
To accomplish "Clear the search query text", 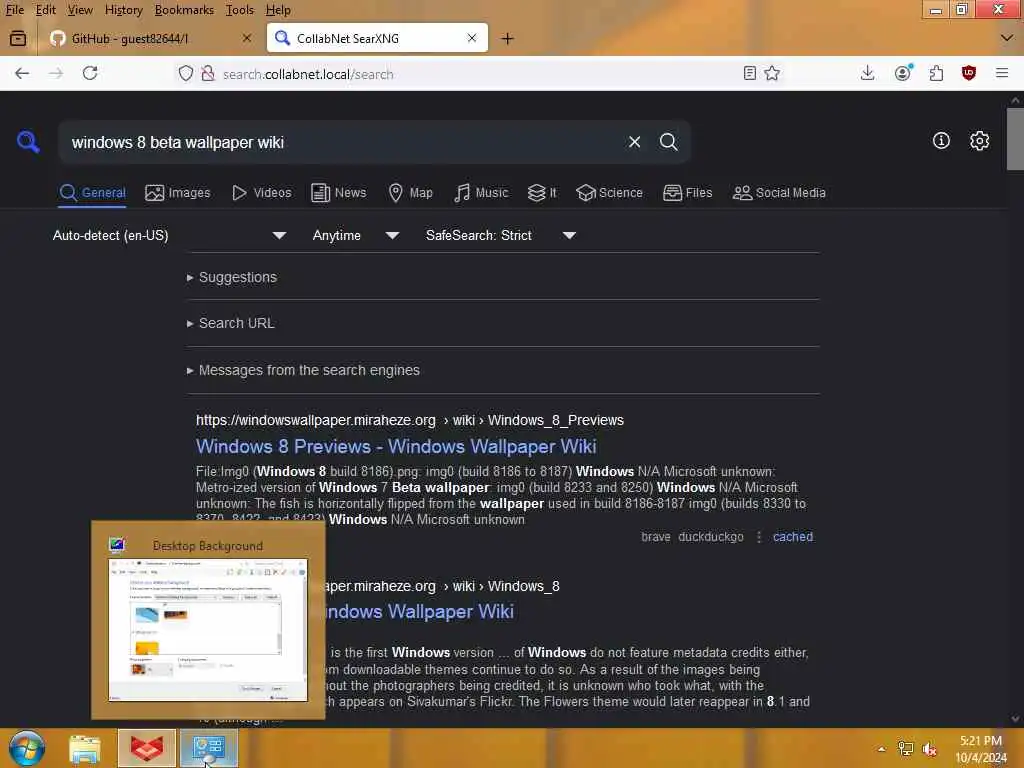I will (x=634, y=142).
